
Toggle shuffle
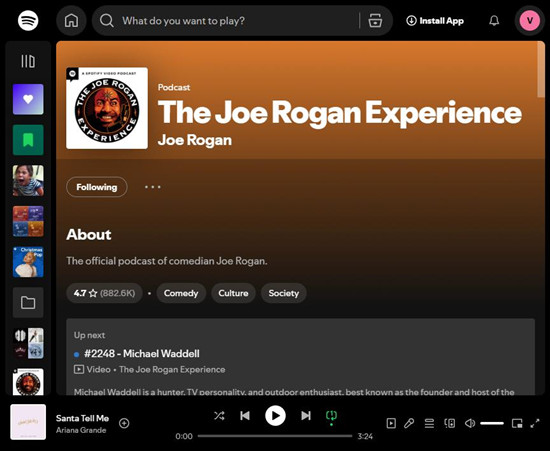[x=220, y=416]
